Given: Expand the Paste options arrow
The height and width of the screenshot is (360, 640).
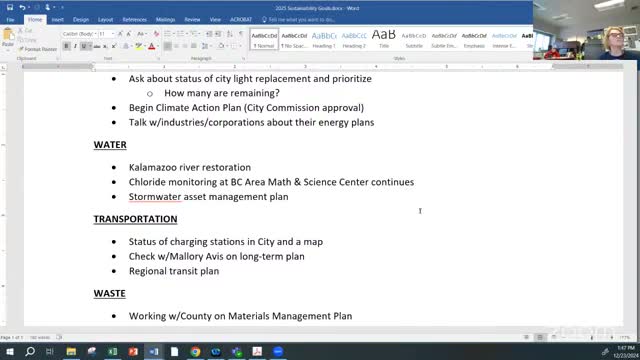Looking at the screenshot, I should pyautogui.click(x=8, y=50).
